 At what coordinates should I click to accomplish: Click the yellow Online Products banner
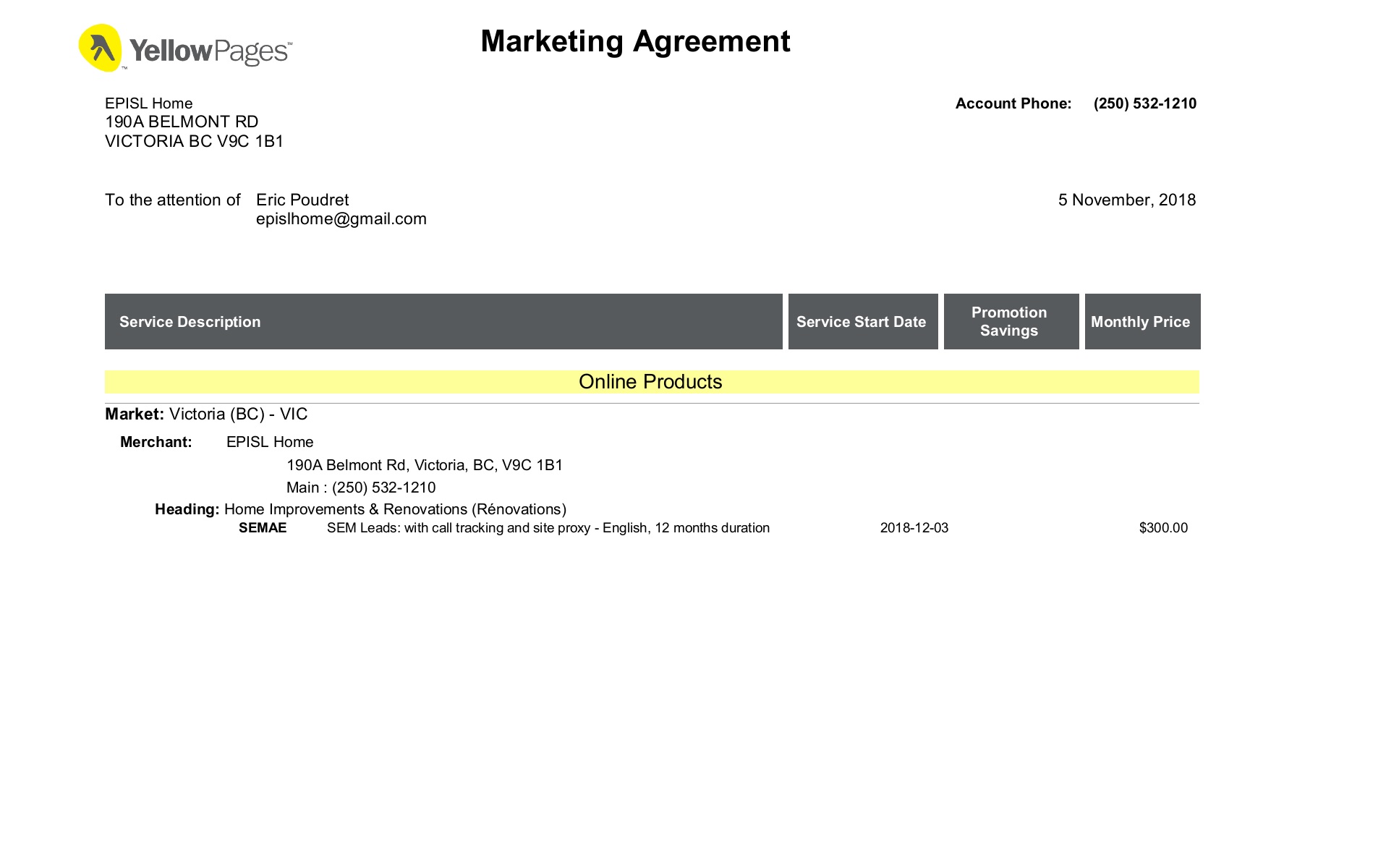[650, 382]
